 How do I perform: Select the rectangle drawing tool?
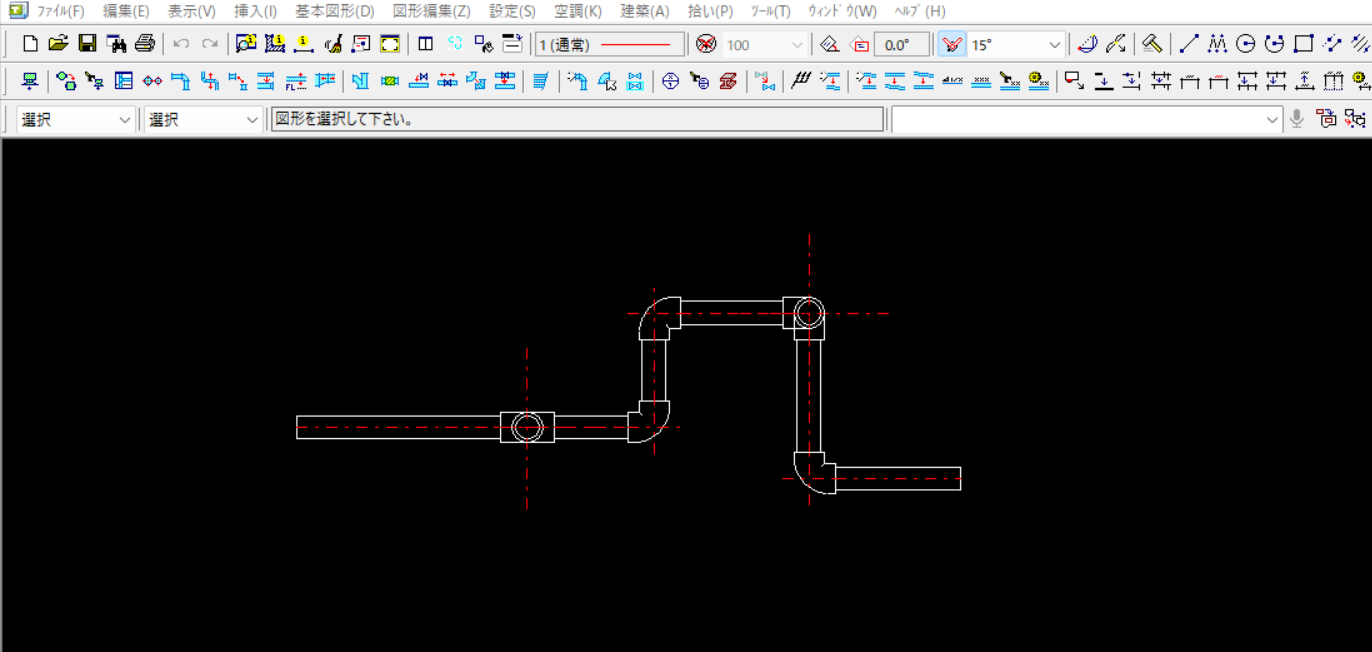pos(1303,44)
